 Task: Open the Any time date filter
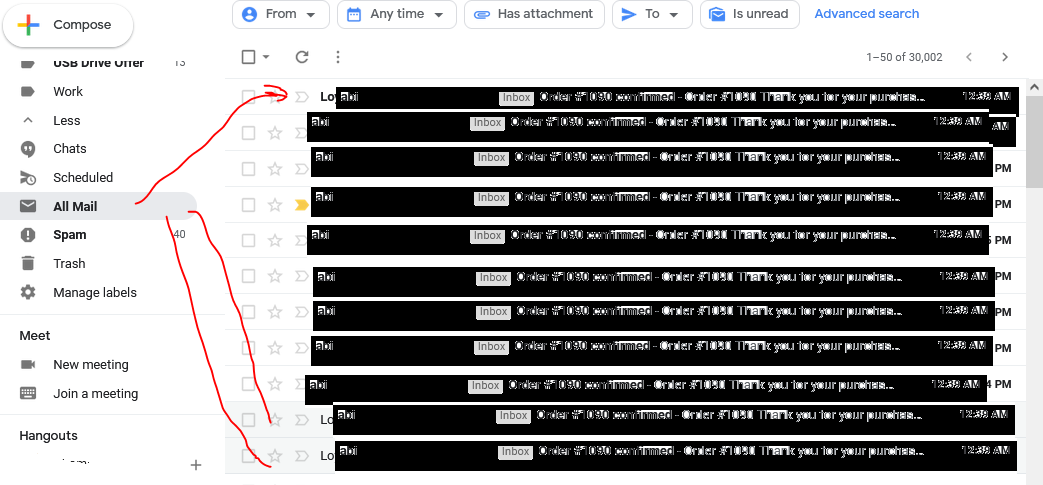396,14
